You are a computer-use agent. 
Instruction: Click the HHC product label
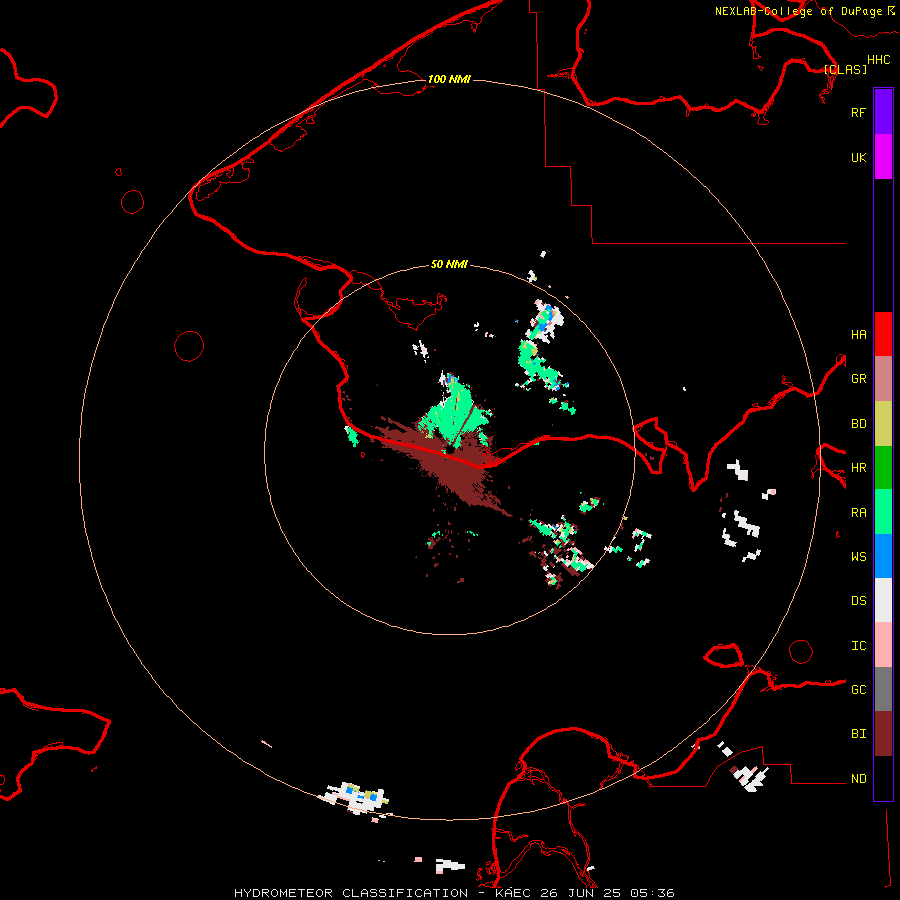[x=878, y=60]
